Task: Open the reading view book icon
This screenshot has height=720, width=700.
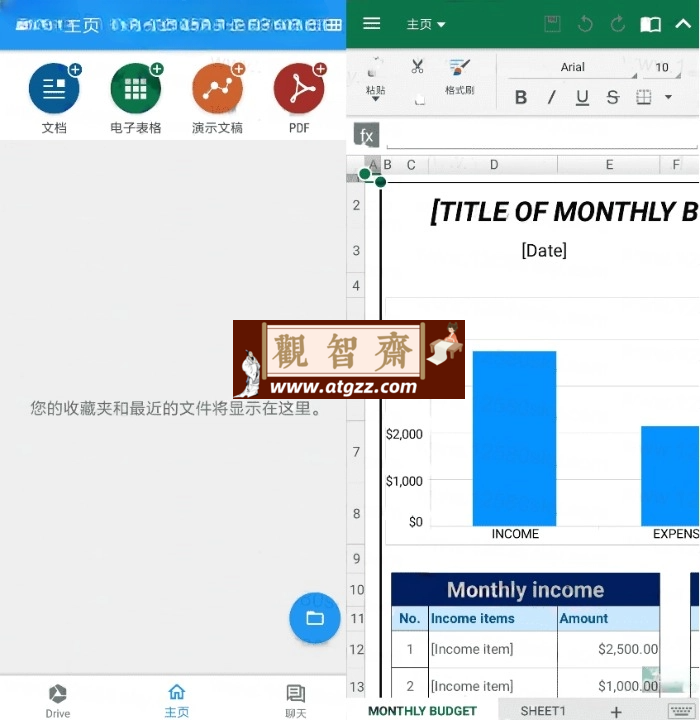Action: coord(650,24)
